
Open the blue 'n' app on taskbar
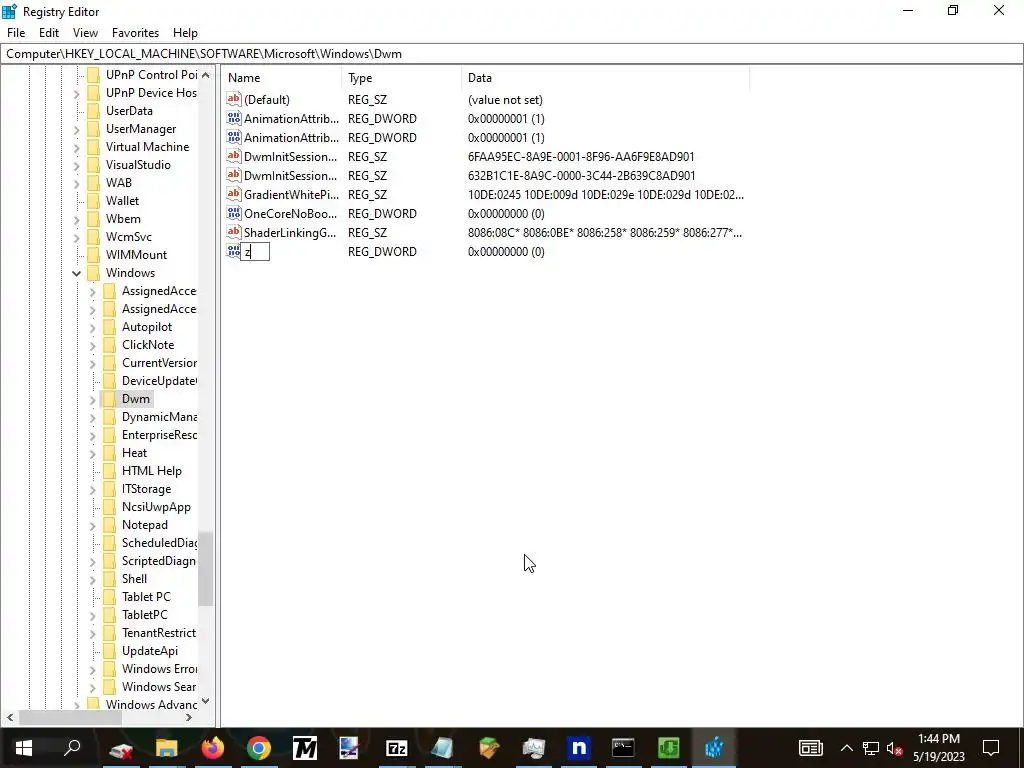click(x=579, y=748)
